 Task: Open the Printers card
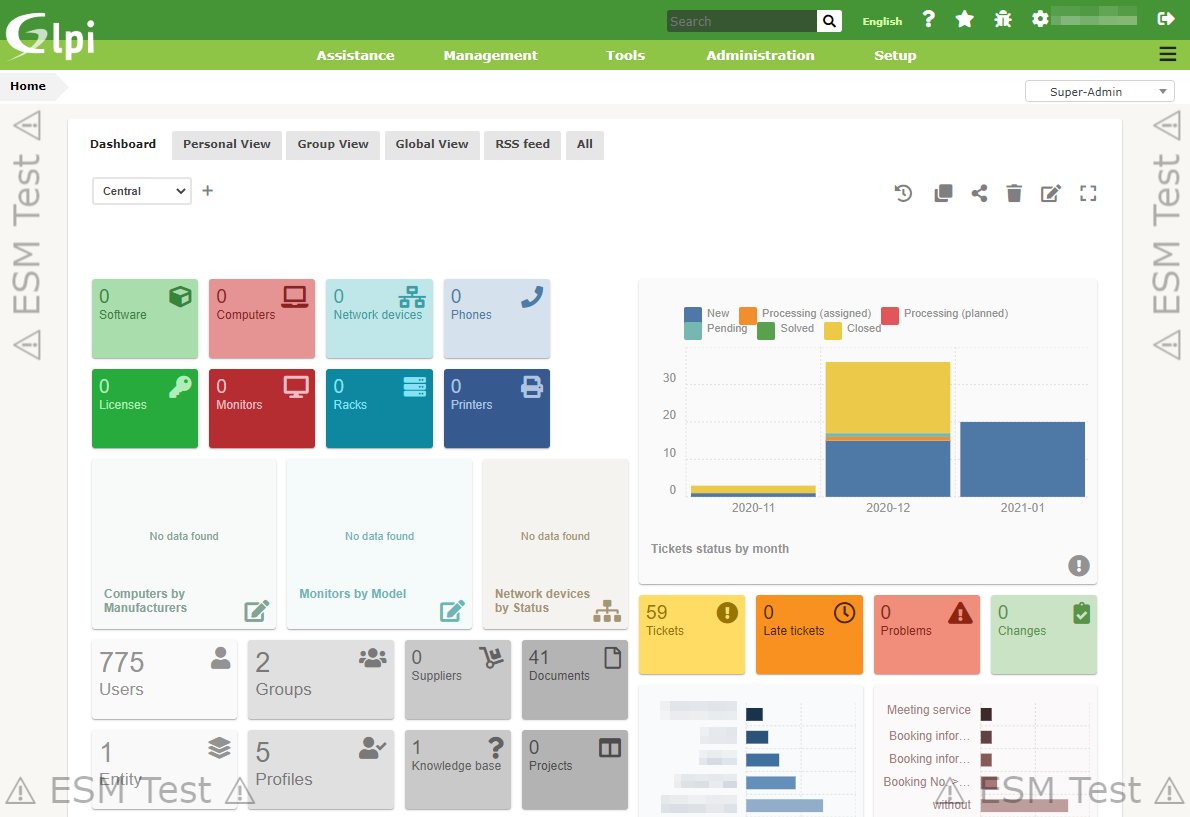point(496,409)
